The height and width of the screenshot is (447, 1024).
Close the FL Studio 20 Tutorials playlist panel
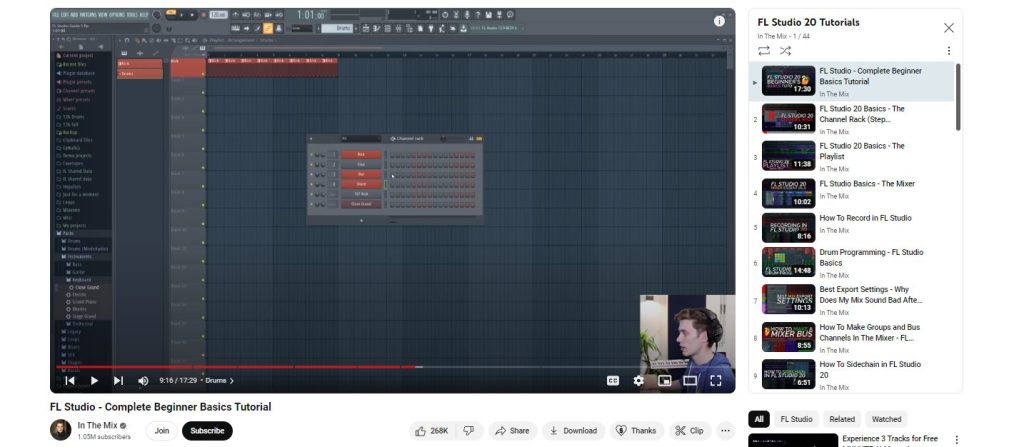tap(948, 27)
